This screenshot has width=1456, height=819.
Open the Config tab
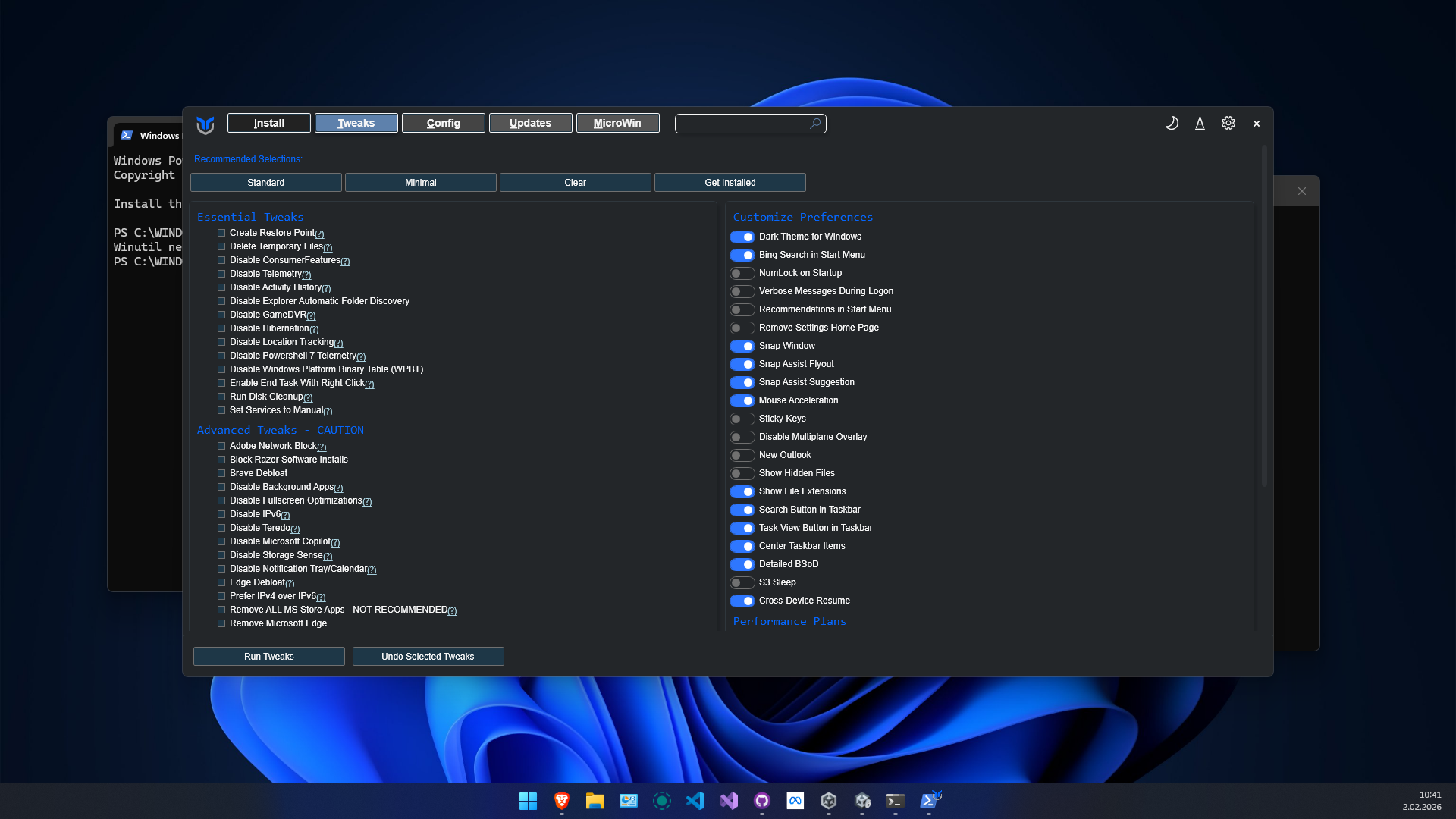coord(444,123)
